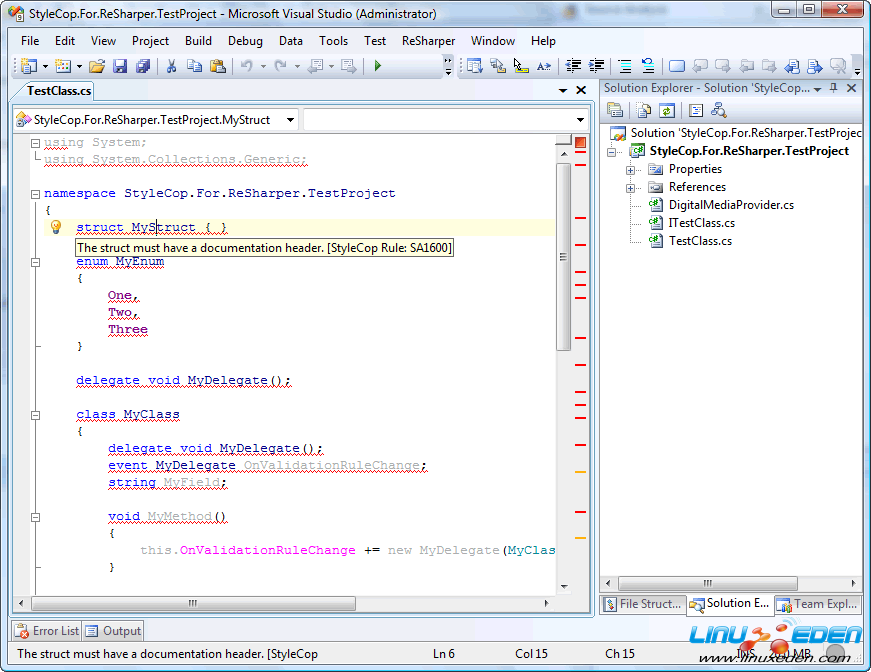
Task: Open the Add New Item dropdown arrow
Action: point(79,67)
